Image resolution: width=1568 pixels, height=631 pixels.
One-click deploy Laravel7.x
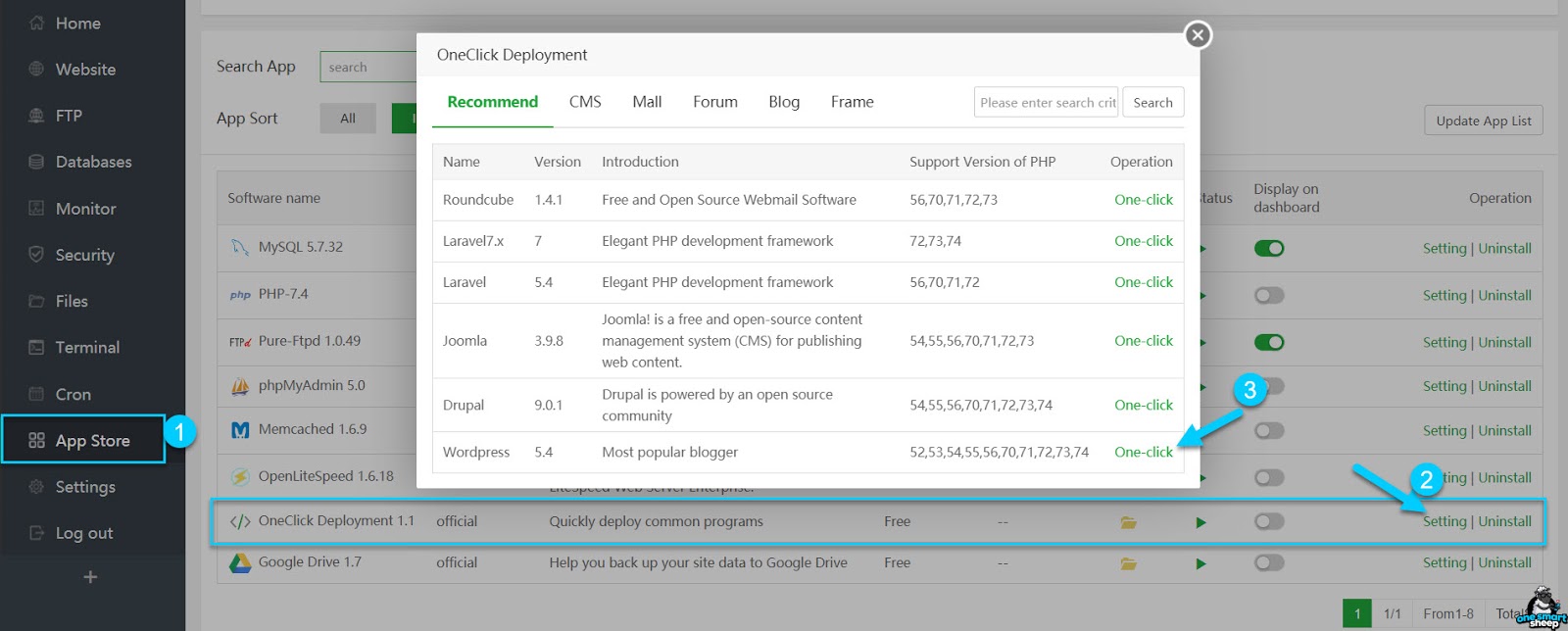(1144, 241)
